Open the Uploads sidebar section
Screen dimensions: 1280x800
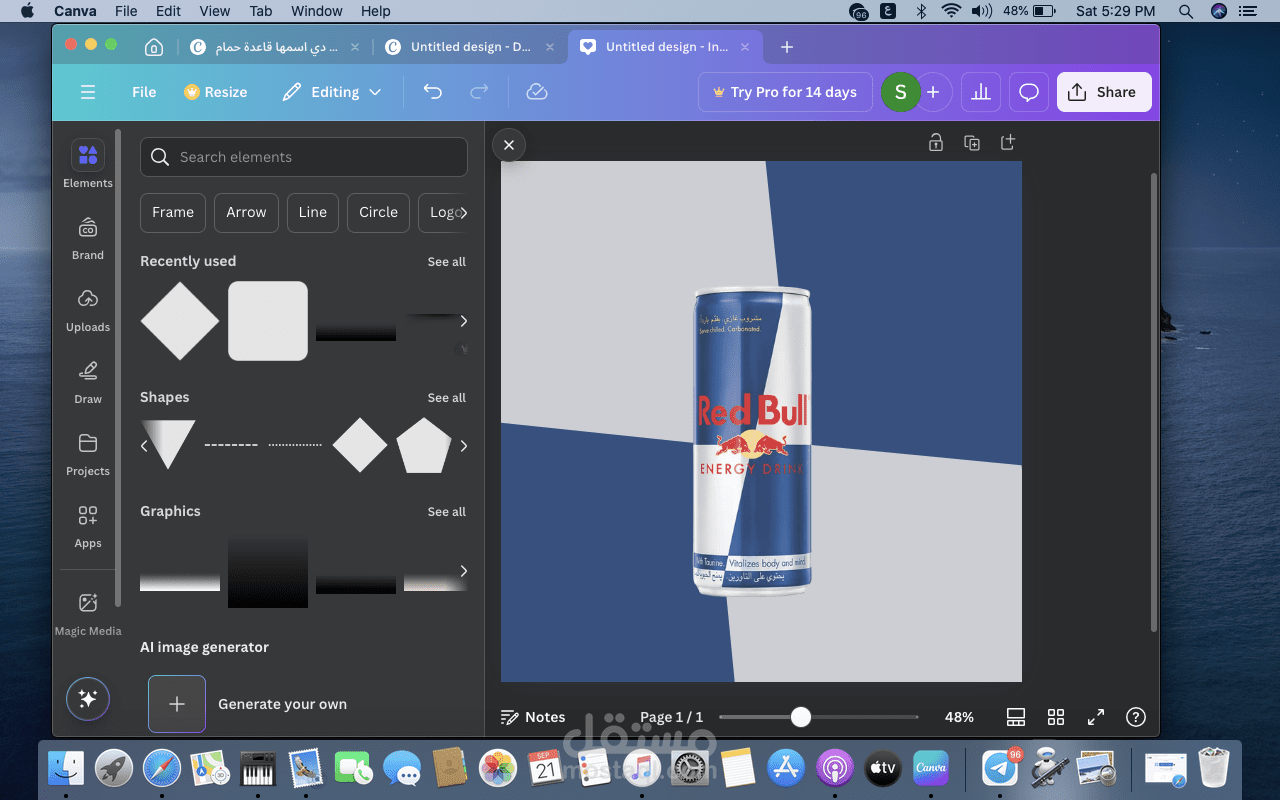coord(88,310)
